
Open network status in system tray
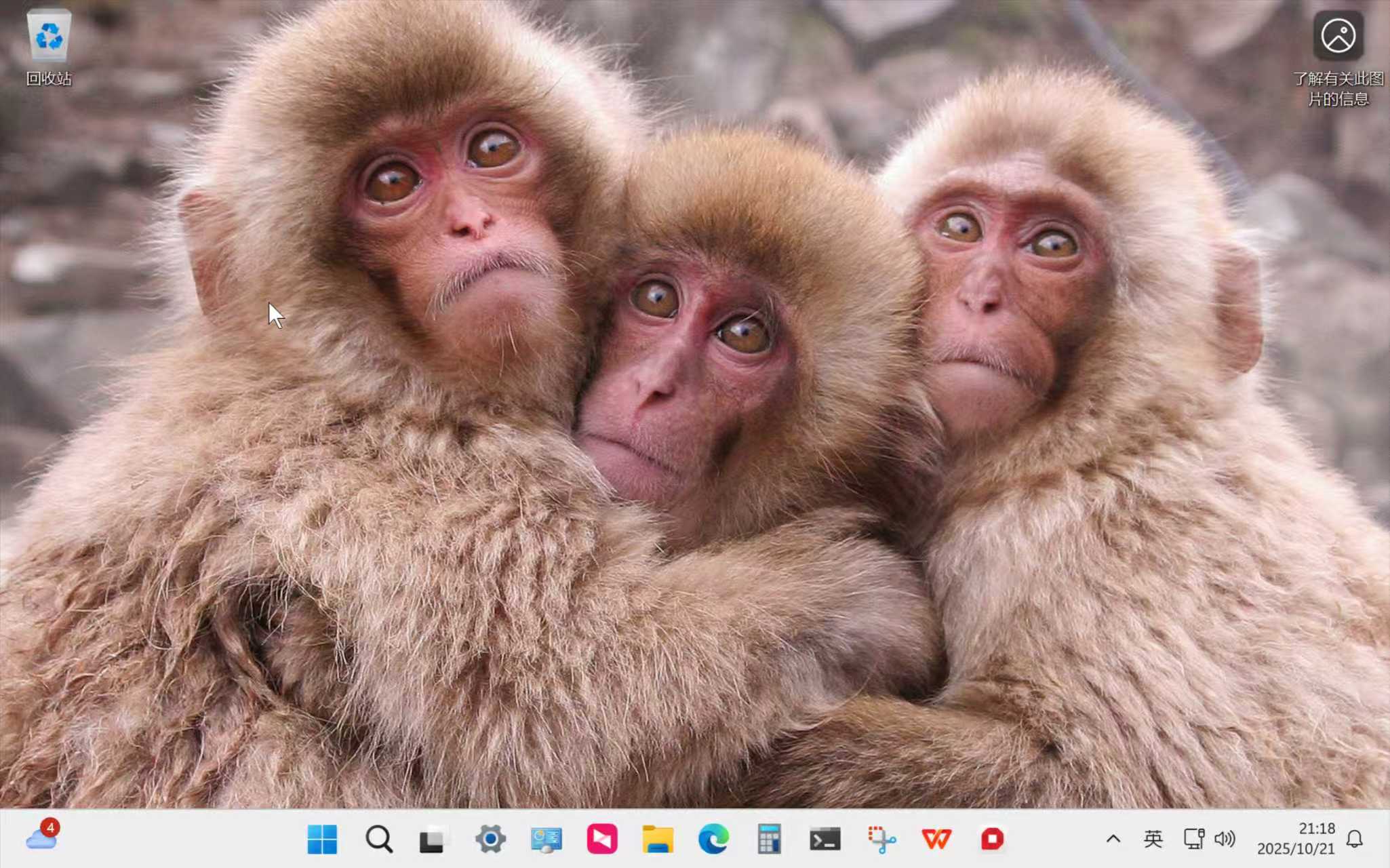click(1194, 840)
